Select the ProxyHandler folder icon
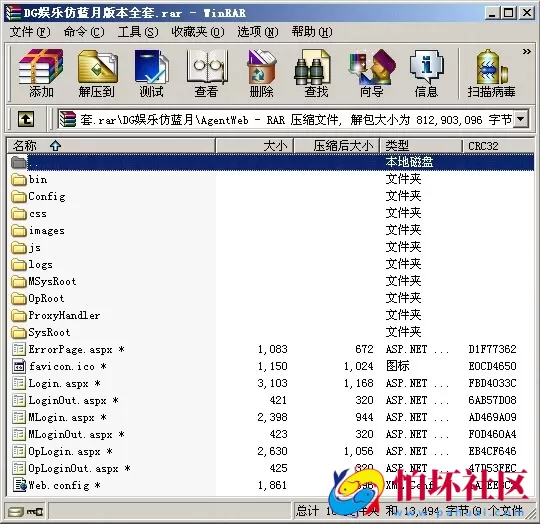The image size is (540, 524). (19, 315)
